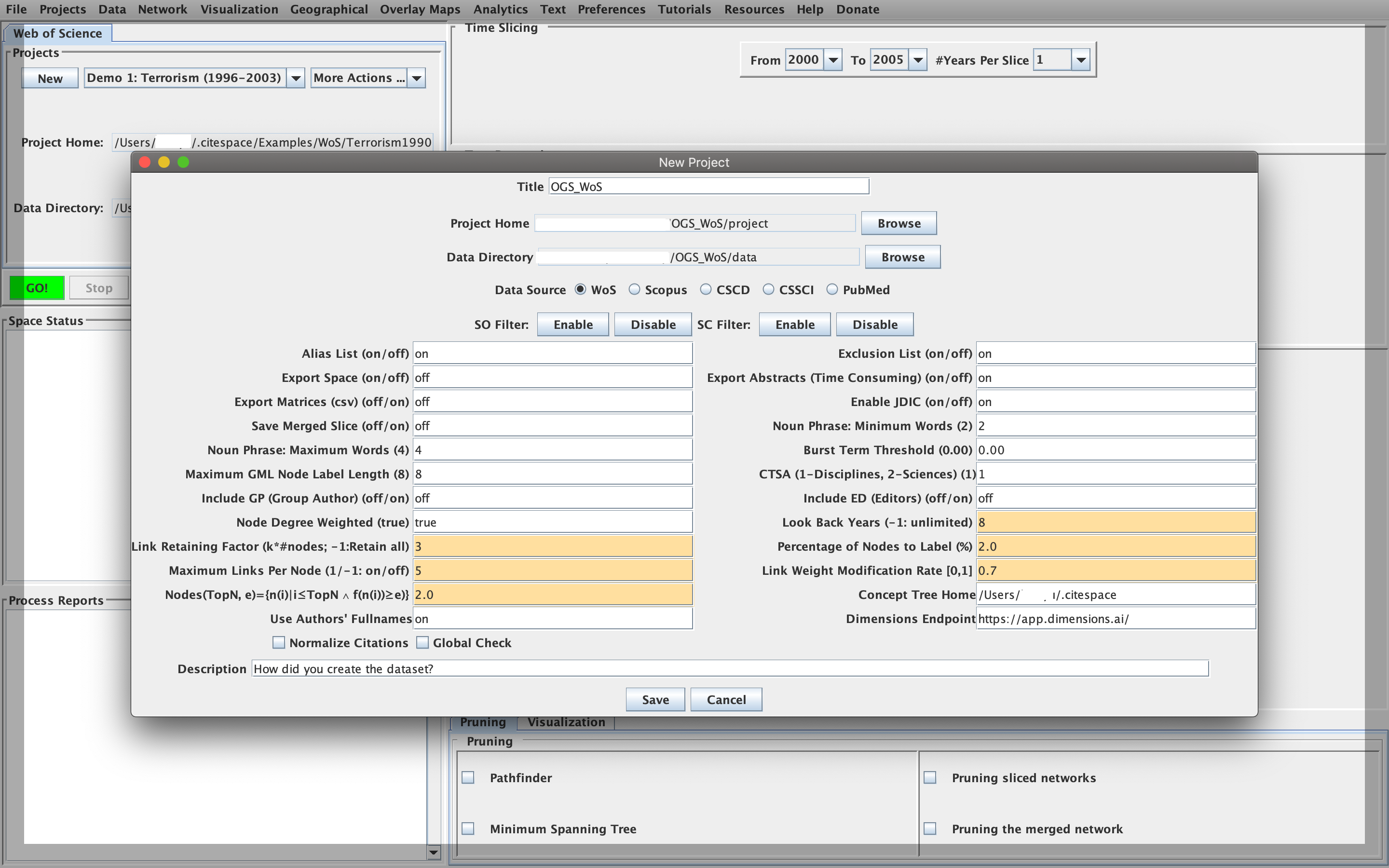Click the Dimensions Endpoint URL field
The image size is (1389, 868).
click(1116, 619)
